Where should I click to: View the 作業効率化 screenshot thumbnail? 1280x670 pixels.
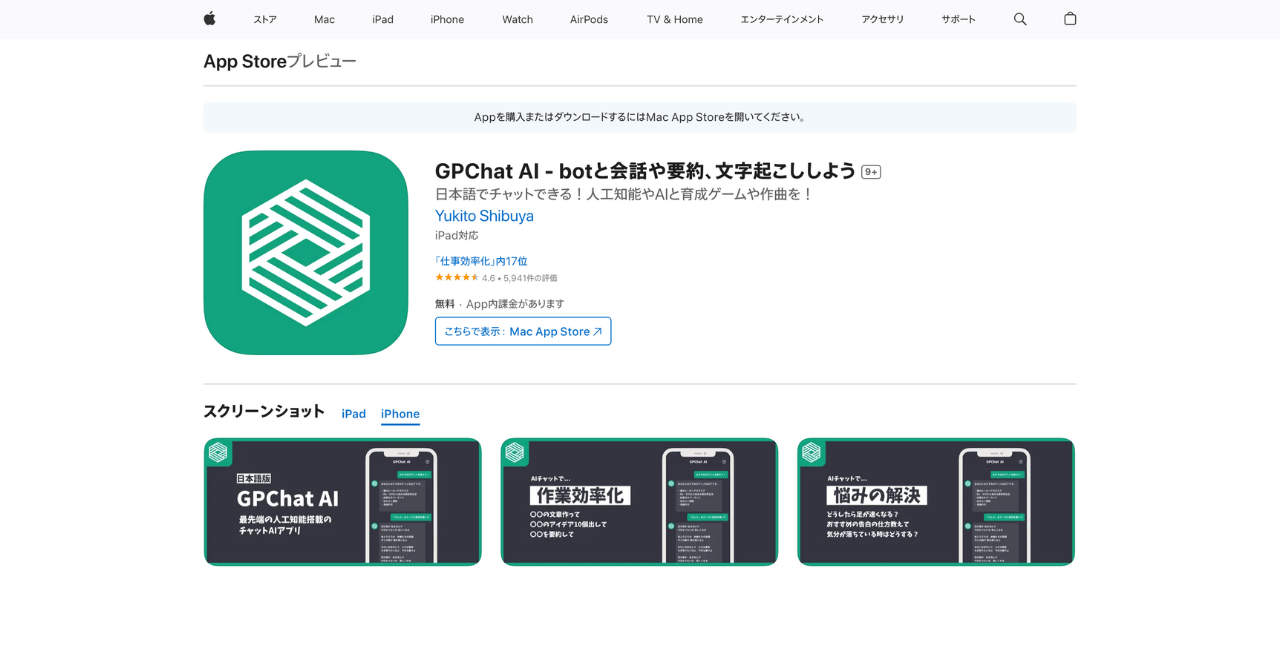click(639, 502)
